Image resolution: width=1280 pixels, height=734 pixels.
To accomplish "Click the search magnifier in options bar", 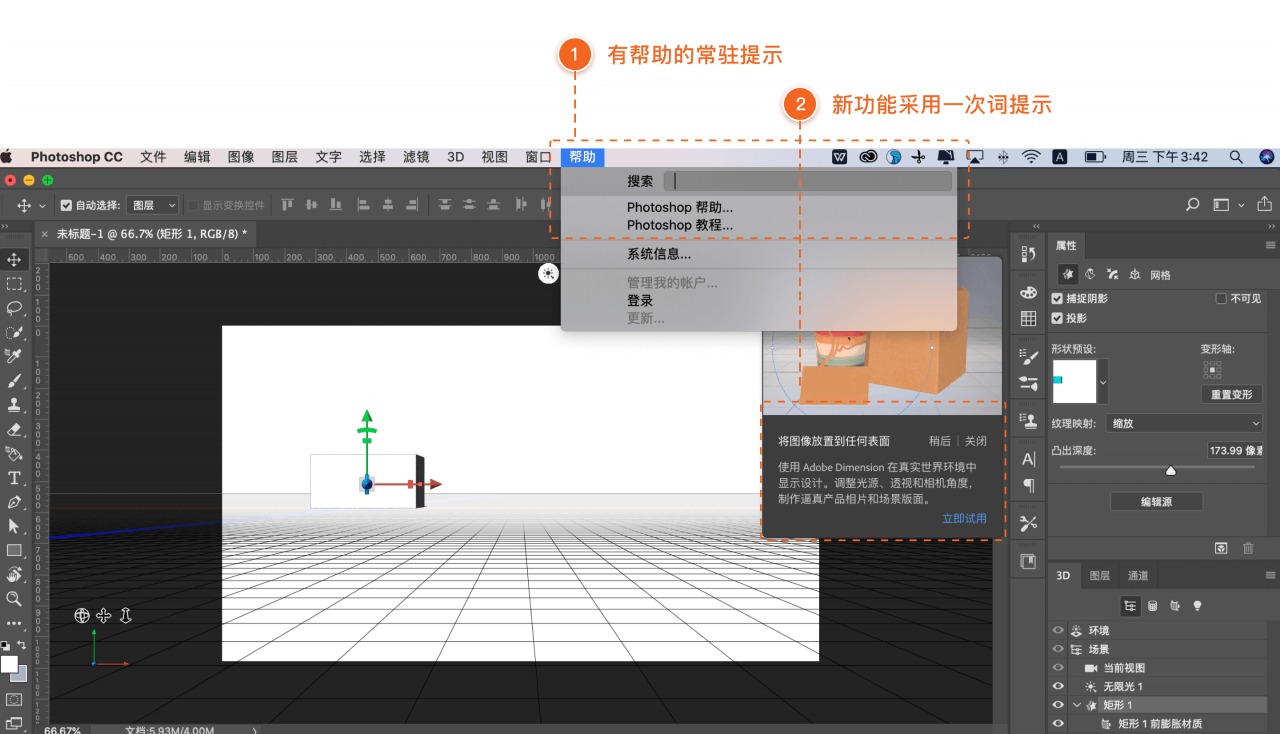I will pos(1192,204).
